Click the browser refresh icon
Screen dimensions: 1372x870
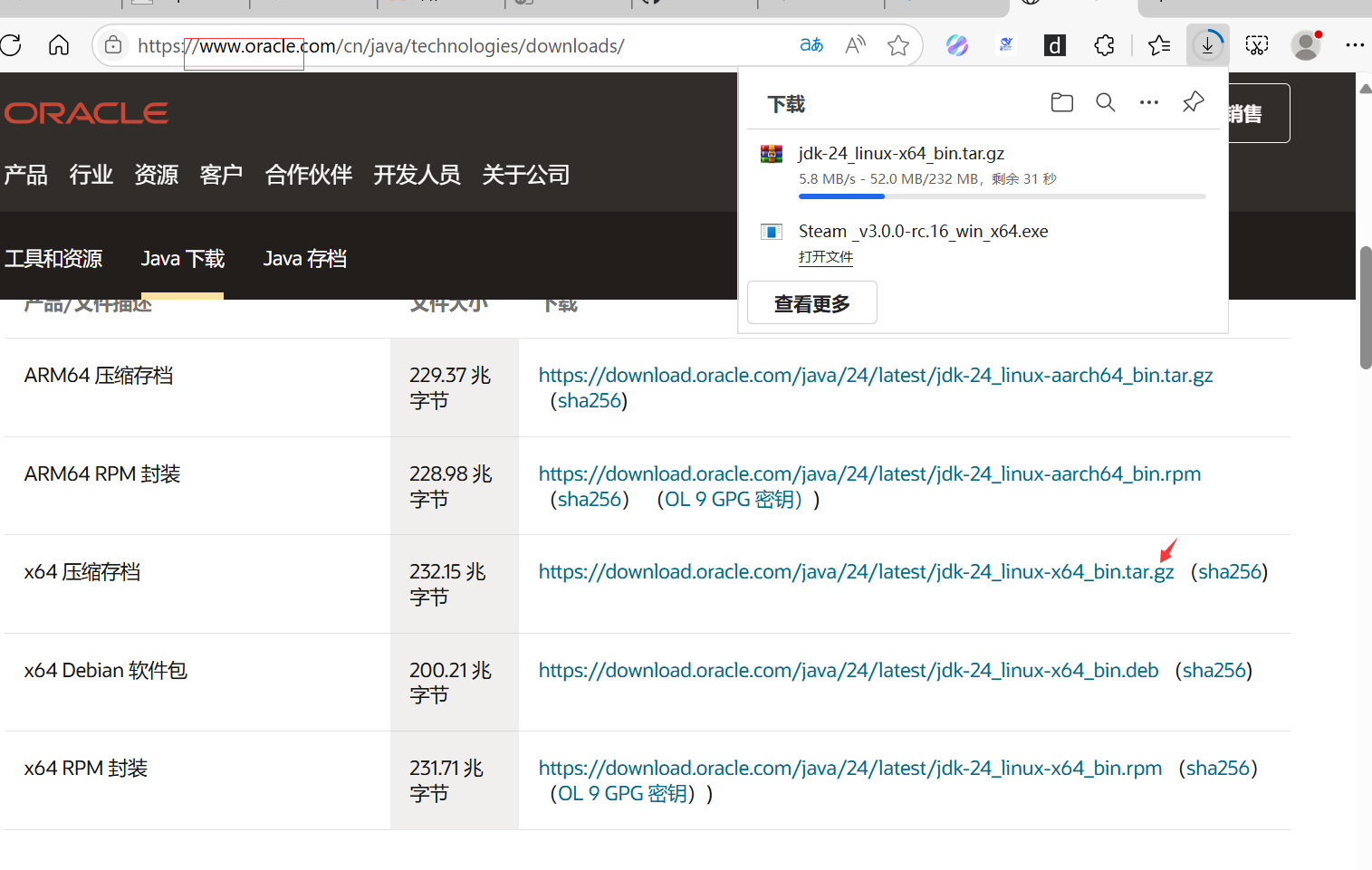10,45
